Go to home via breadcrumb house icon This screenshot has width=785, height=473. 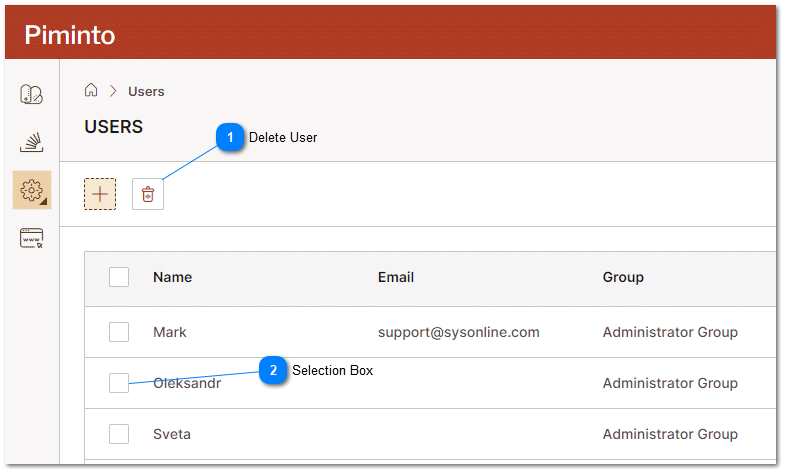(x=91, y=90)
